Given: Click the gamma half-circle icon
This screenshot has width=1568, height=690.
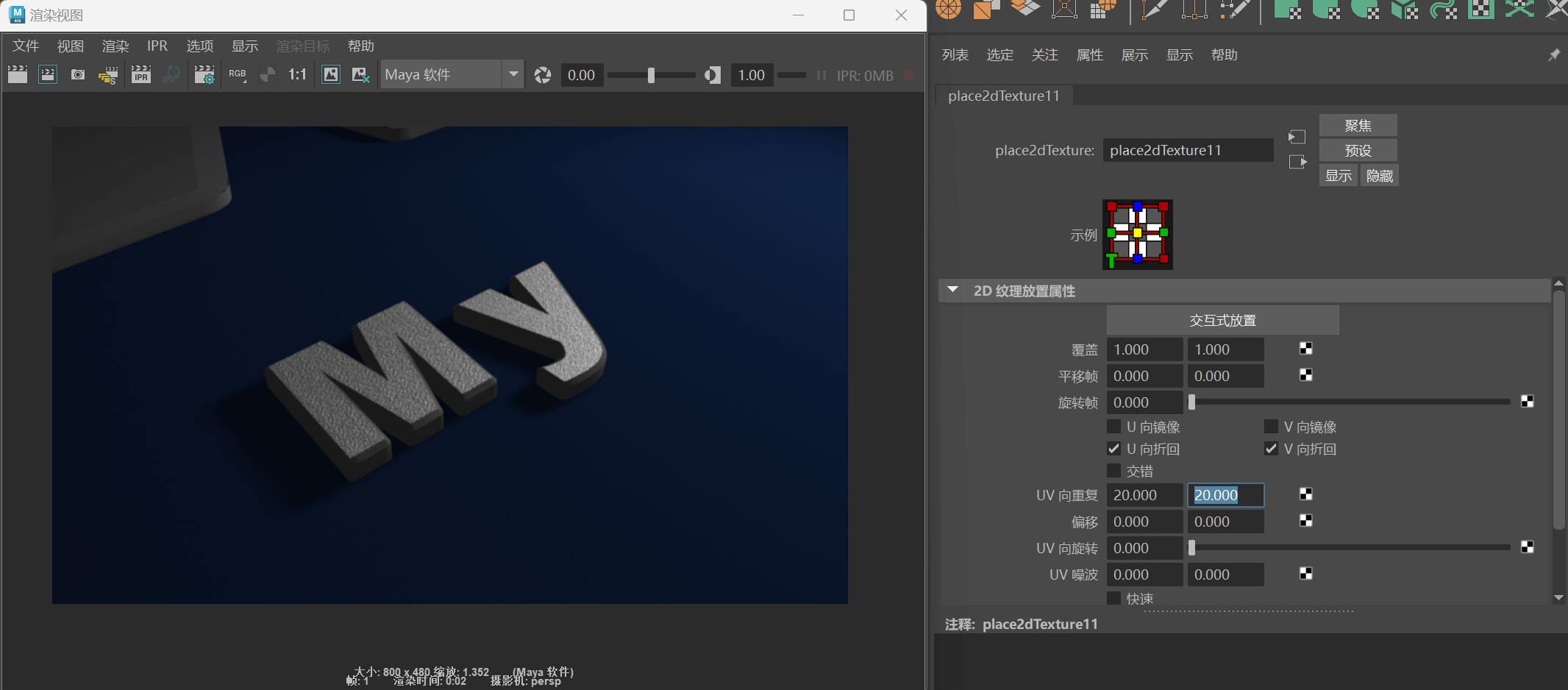Looking at the screenshot, I should point(712,75).
